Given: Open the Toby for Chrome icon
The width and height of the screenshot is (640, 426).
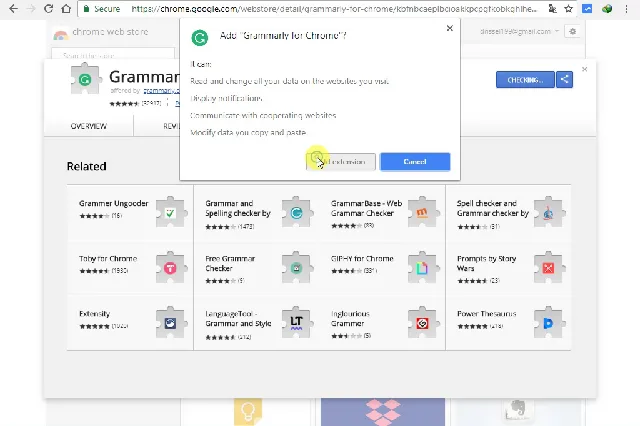Looking at the screenshot, I should 171,268.
